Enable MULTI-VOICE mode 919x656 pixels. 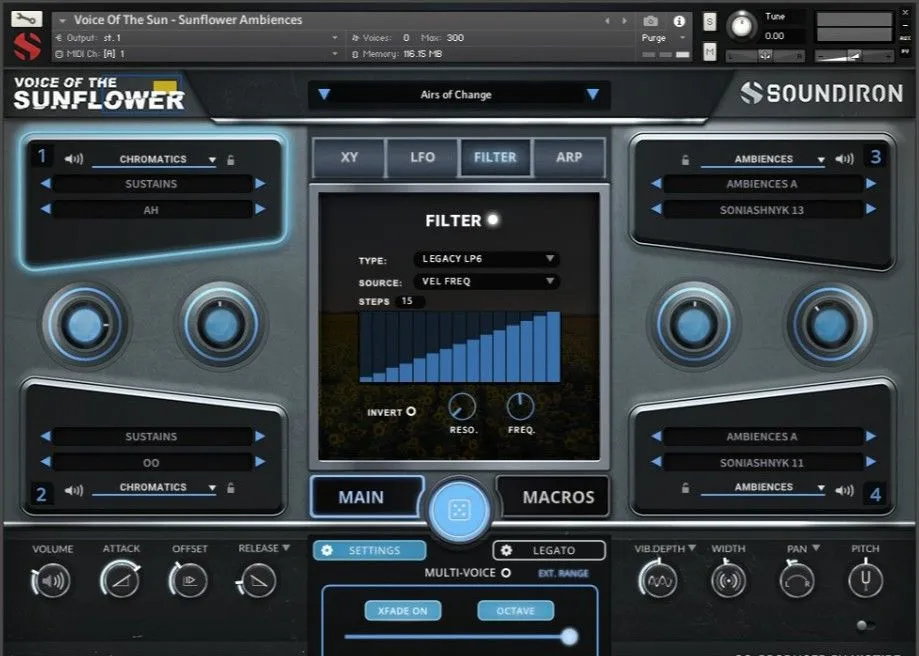[x=506, y=572]
